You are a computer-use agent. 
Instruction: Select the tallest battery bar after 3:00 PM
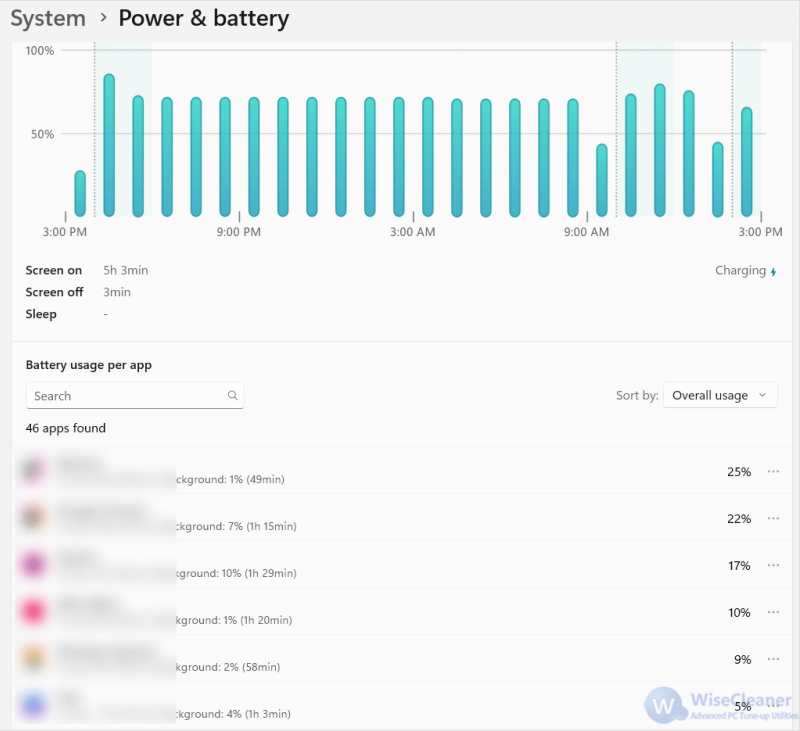point(109,145)
